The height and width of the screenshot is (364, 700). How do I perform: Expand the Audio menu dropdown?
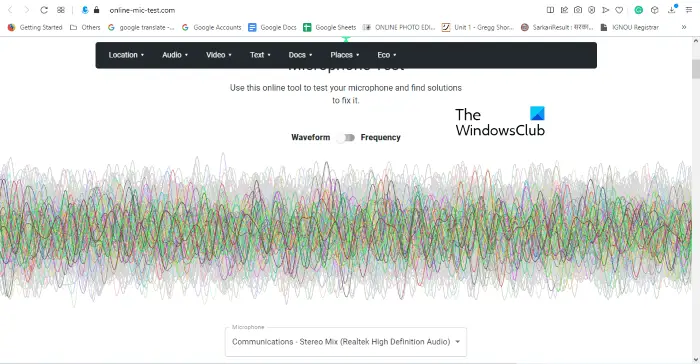(x=175, y=55)
